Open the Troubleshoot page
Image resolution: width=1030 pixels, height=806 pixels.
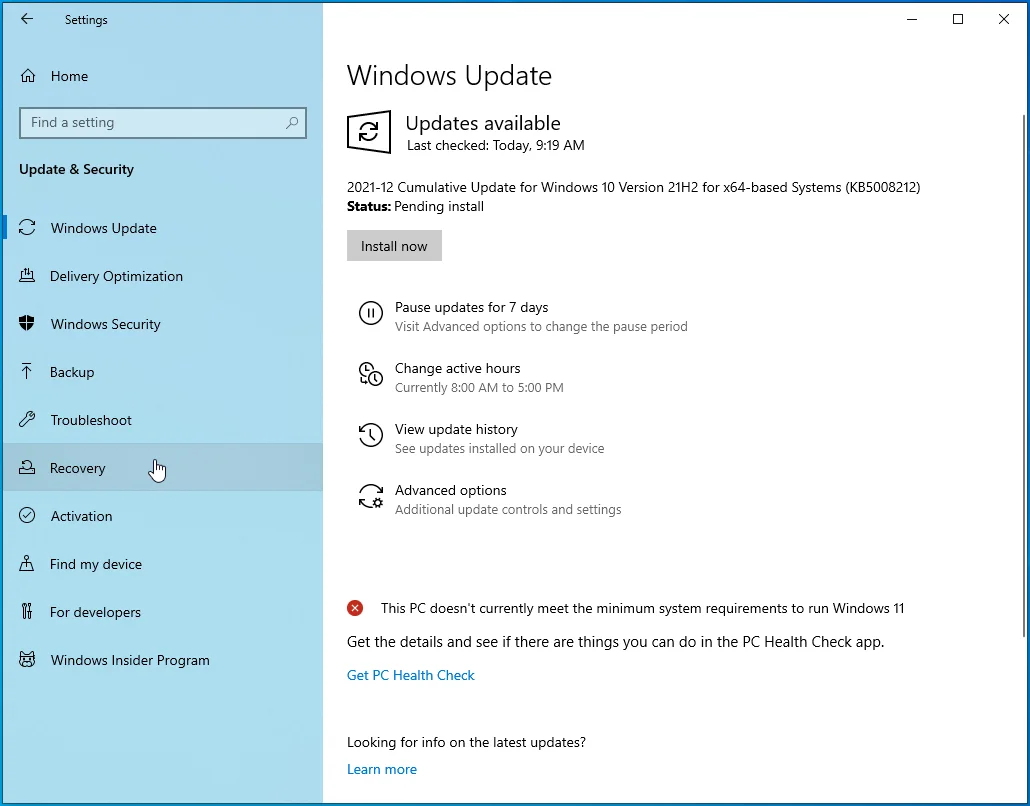163,420
